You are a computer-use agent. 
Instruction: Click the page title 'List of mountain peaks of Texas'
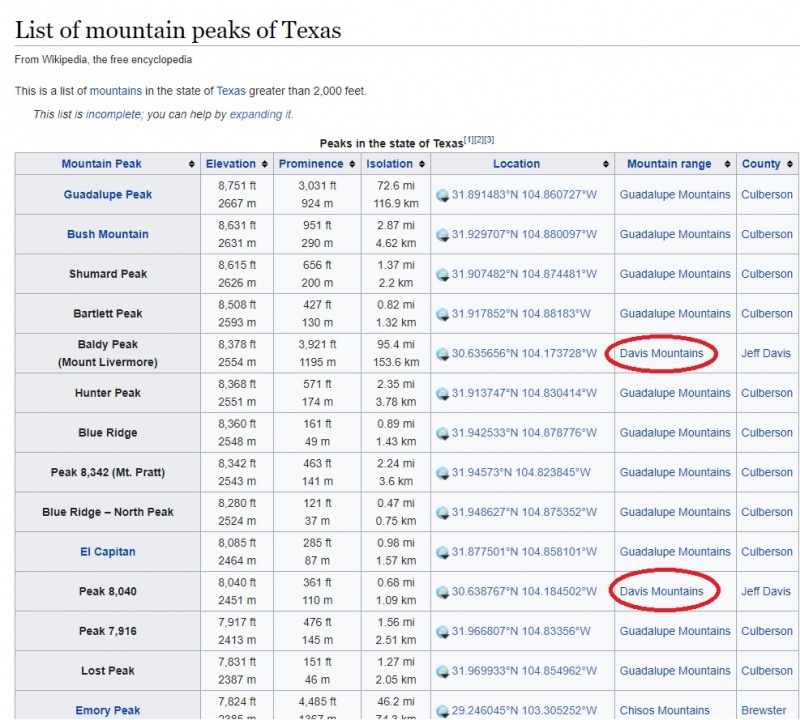178,30
